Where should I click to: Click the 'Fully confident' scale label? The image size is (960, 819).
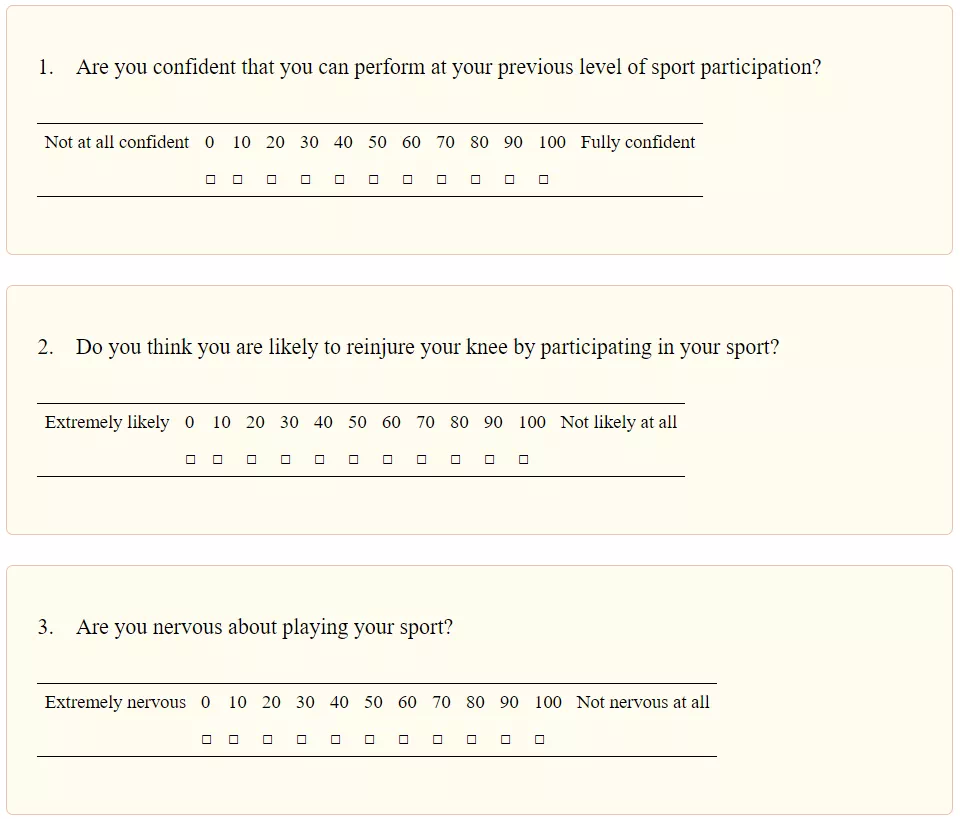637,142
